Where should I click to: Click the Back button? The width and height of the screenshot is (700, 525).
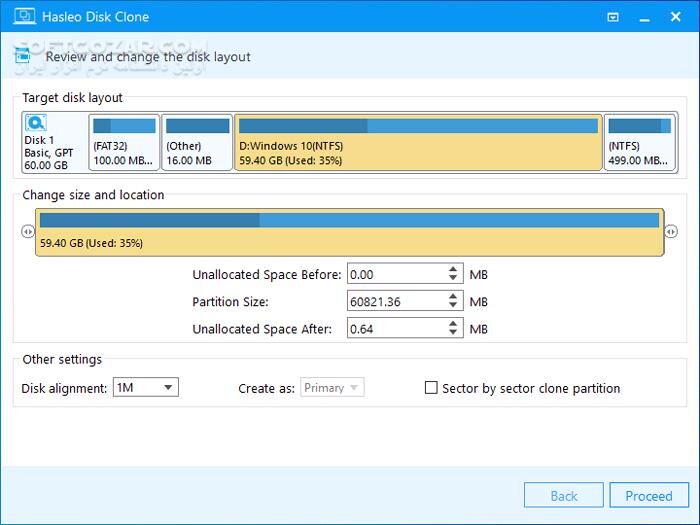click(x=564, y=495)
